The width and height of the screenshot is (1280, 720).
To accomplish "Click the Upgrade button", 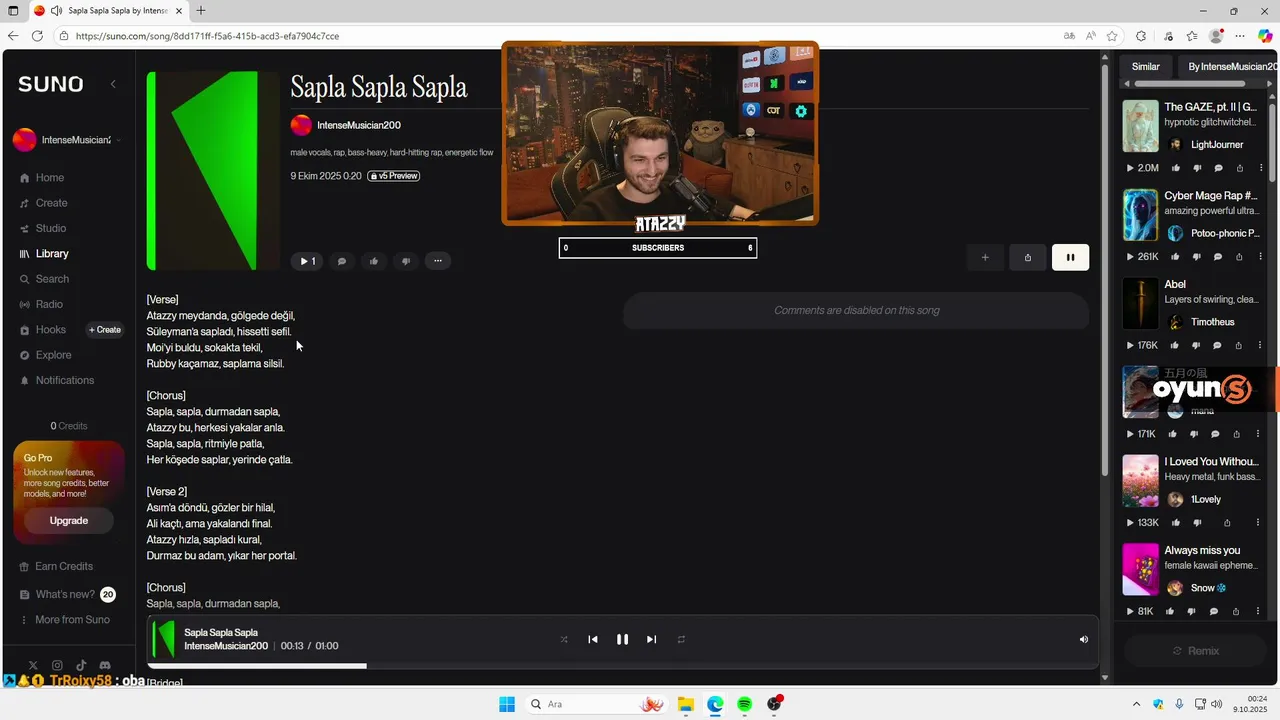I will click(69, 521).
